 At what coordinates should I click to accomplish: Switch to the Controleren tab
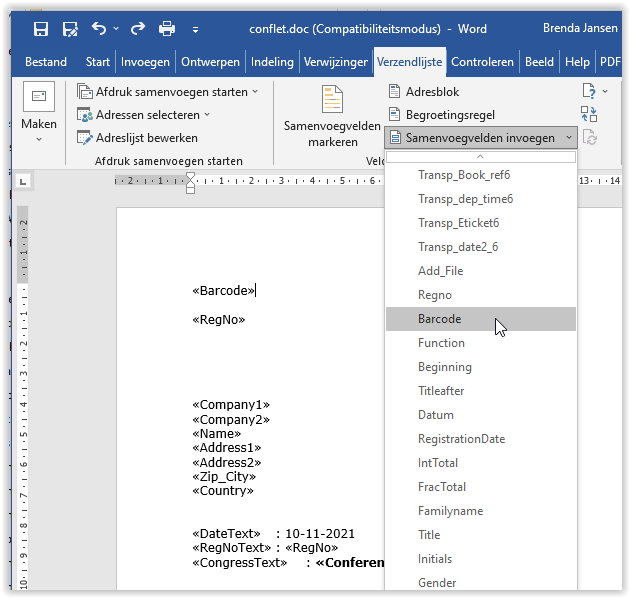pyautogui.click(x=482, y=62)
